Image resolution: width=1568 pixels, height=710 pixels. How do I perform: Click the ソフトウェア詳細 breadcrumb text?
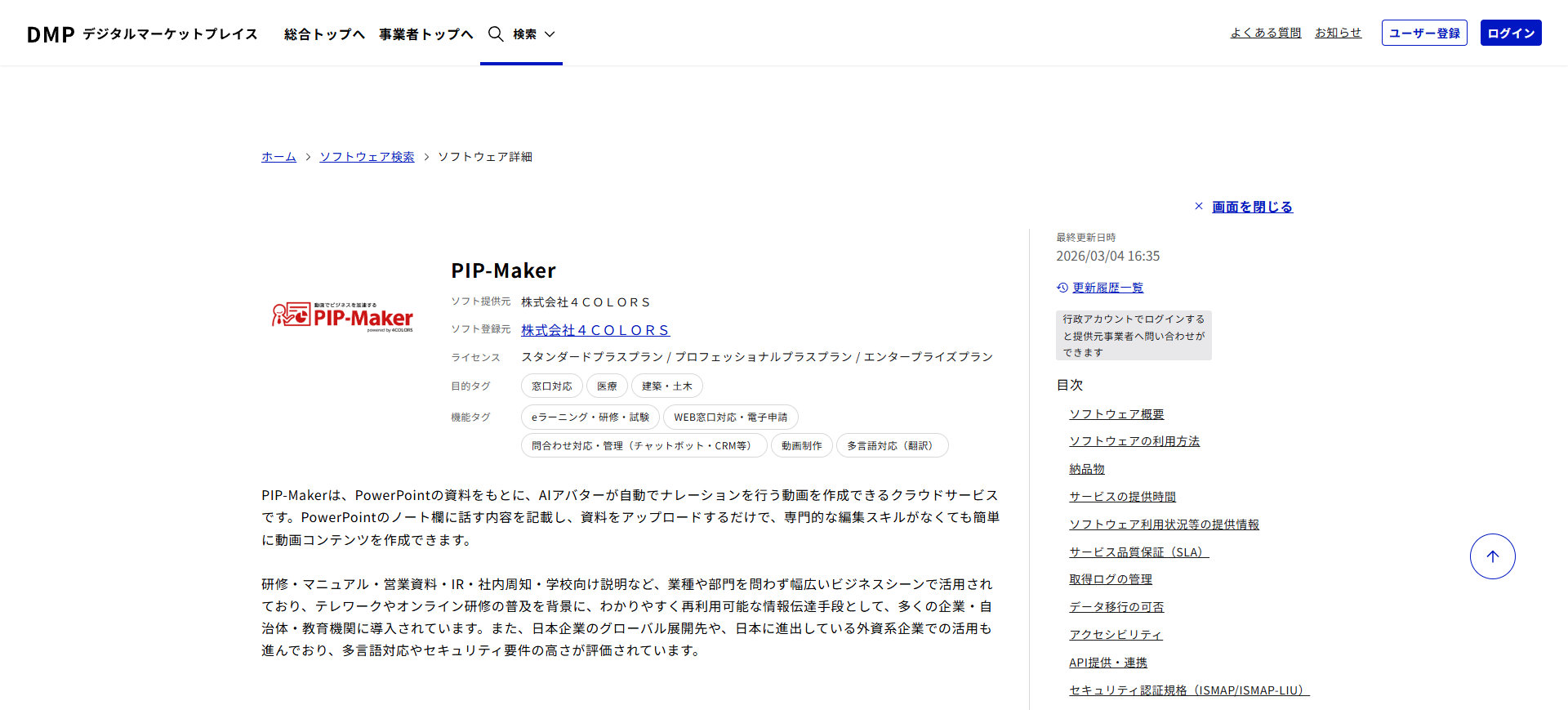[485, 156]
